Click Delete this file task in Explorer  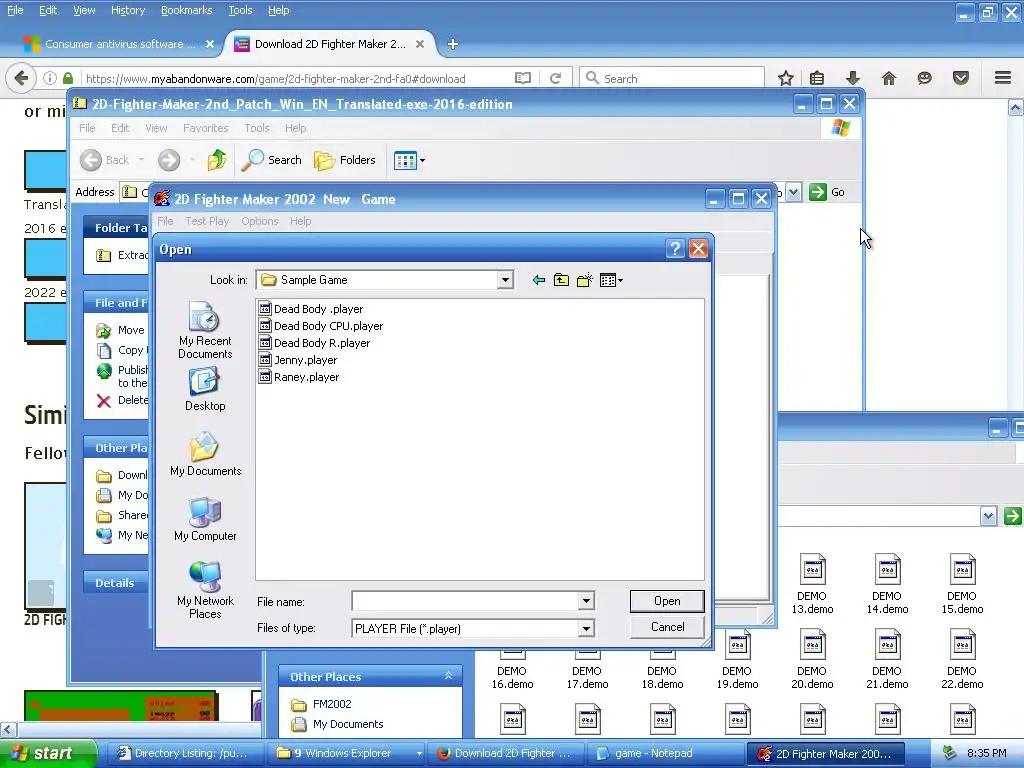(x=122, y=400)
